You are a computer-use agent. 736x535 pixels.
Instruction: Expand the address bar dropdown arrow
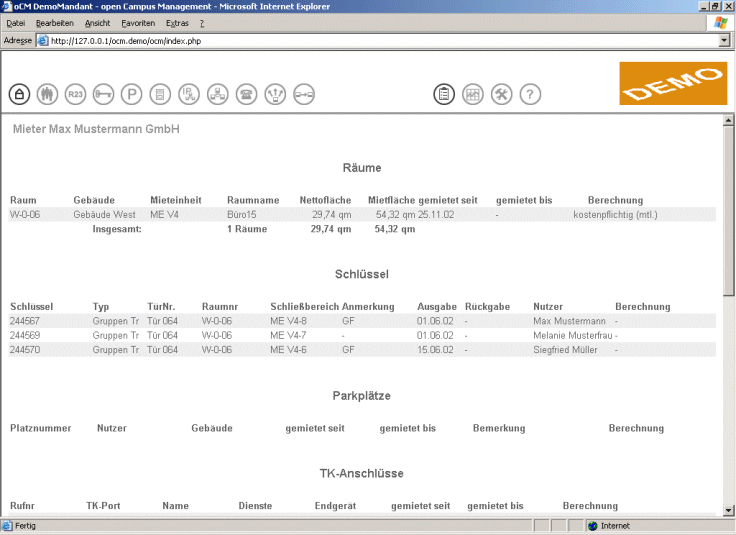pos(725,40)
